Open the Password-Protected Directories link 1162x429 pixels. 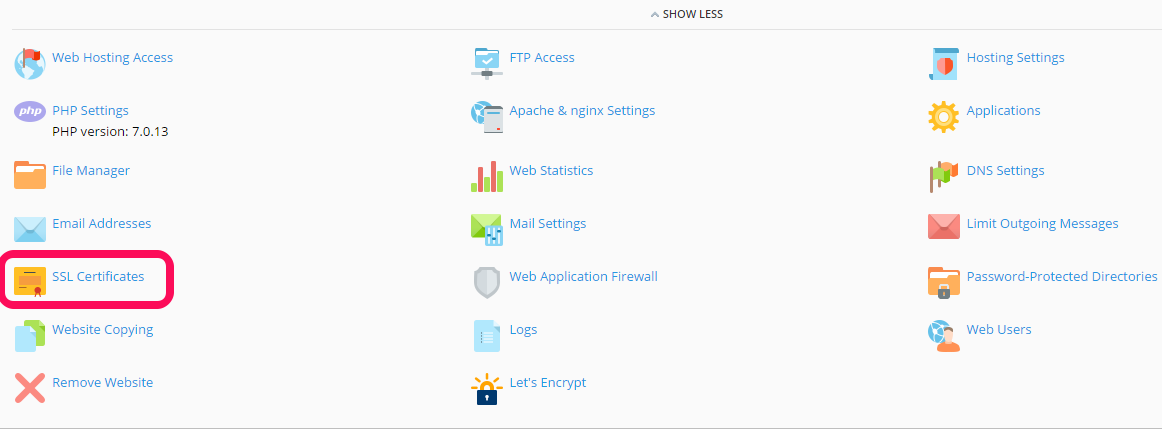pos(1062,276)
